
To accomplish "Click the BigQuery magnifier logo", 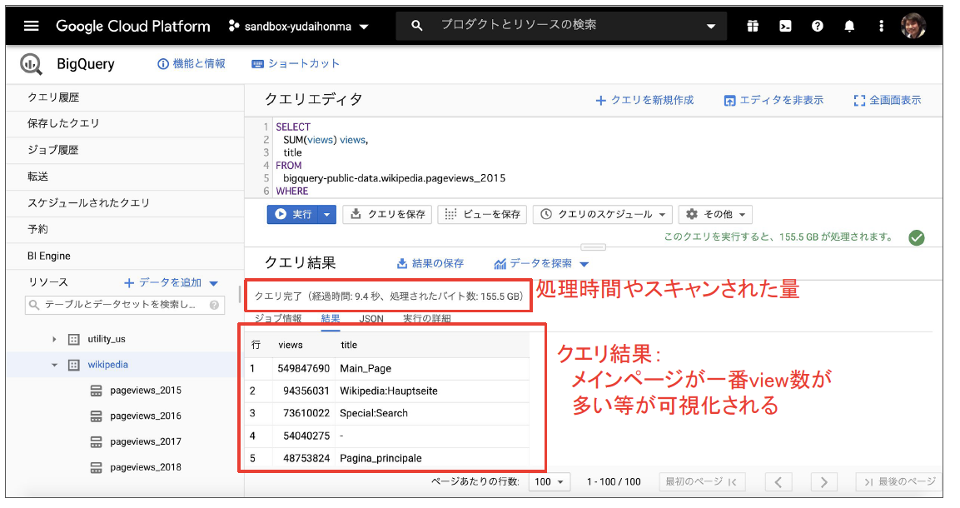I will [31, 64].
